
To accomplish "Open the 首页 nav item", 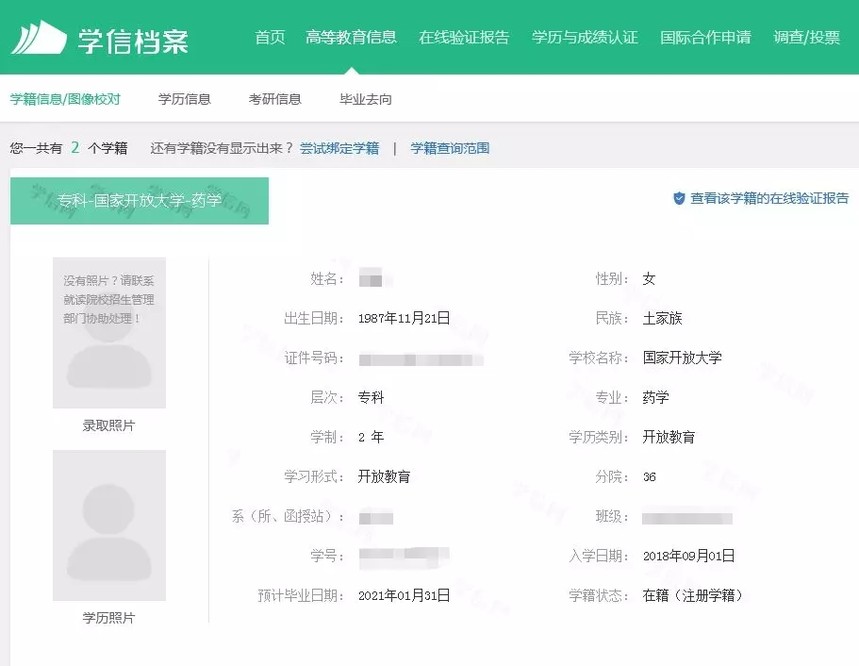I will click(270, 37).
